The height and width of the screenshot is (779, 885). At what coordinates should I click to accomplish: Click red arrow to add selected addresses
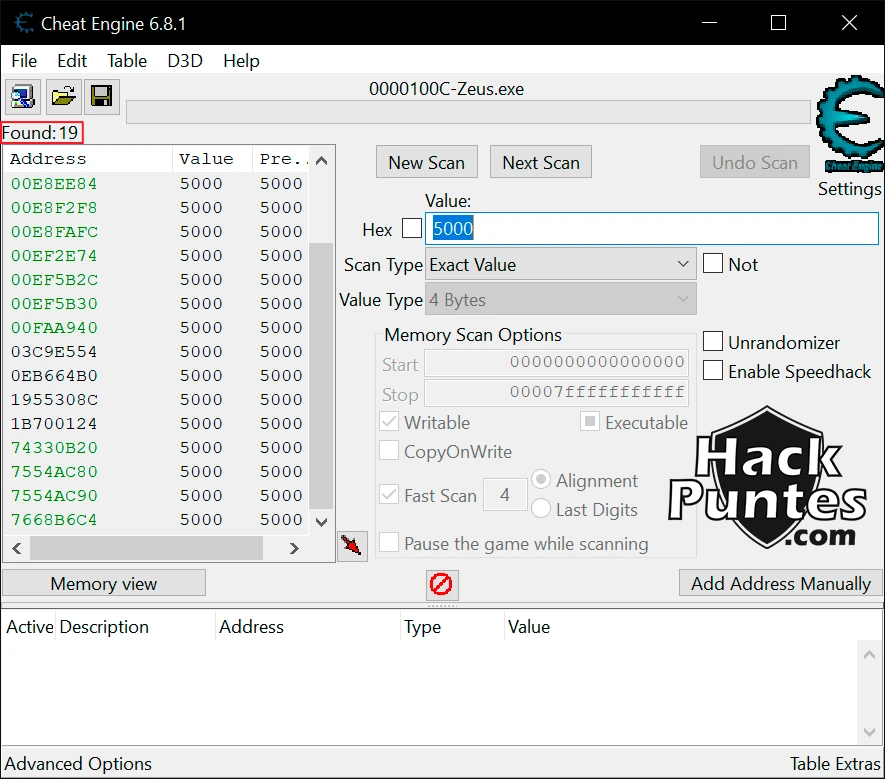click(352, 546)
